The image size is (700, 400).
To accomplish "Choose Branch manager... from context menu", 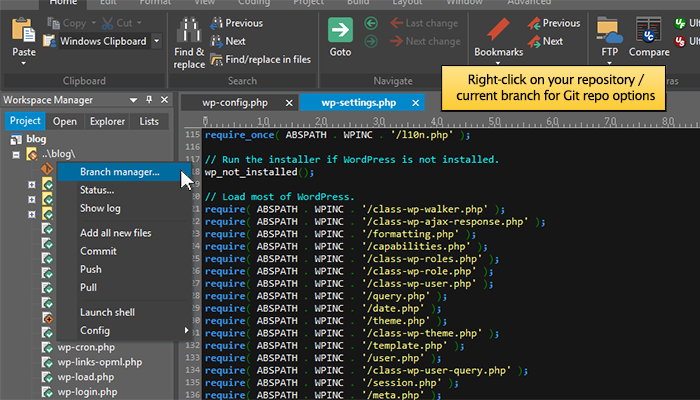I will pos(124,172).
